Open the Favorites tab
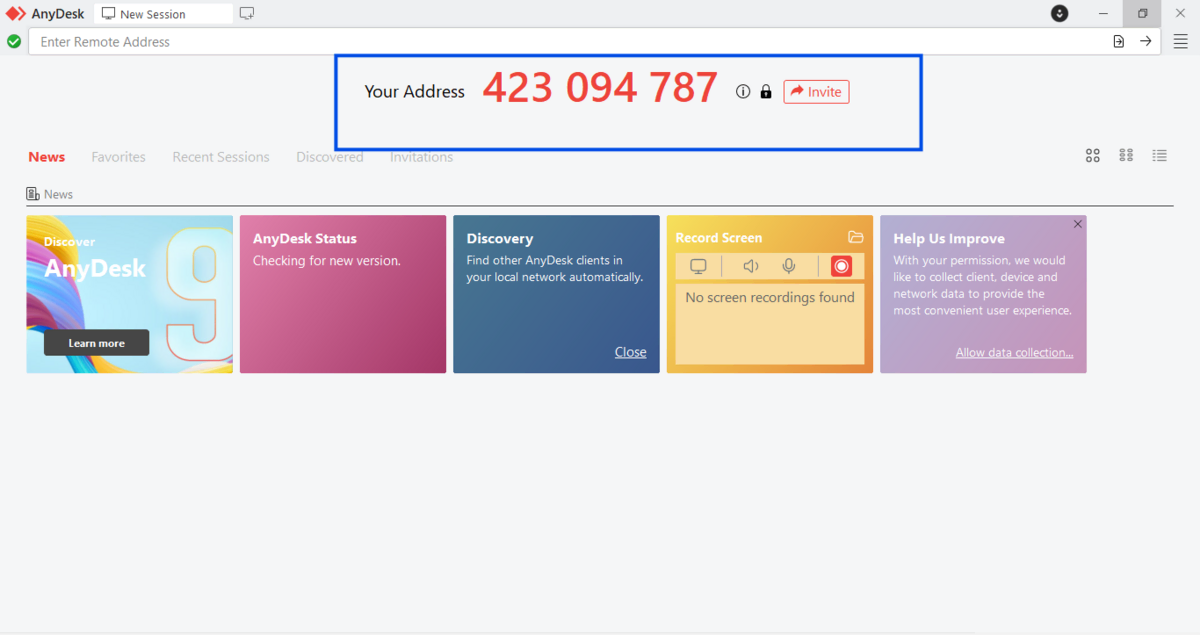Image resolution: width=1200 pixels, height=635 pixels. click(x=118, y=157)
